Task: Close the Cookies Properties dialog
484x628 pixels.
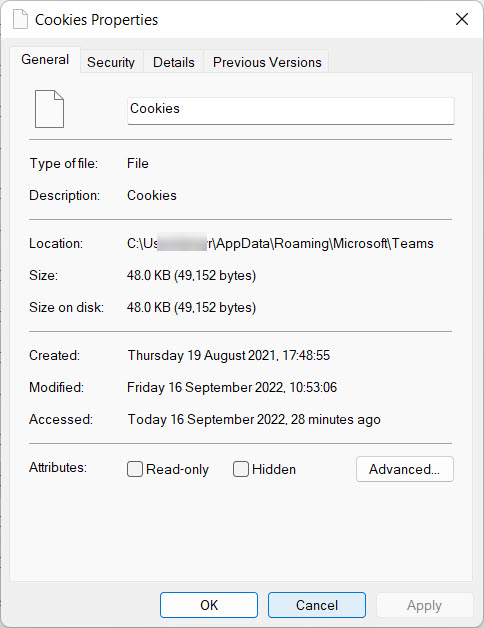Action: 462,19
